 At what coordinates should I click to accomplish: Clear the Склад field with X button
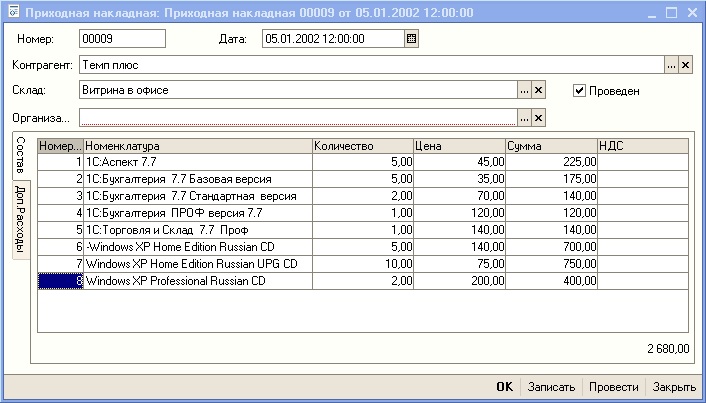(x=538, y=91)
